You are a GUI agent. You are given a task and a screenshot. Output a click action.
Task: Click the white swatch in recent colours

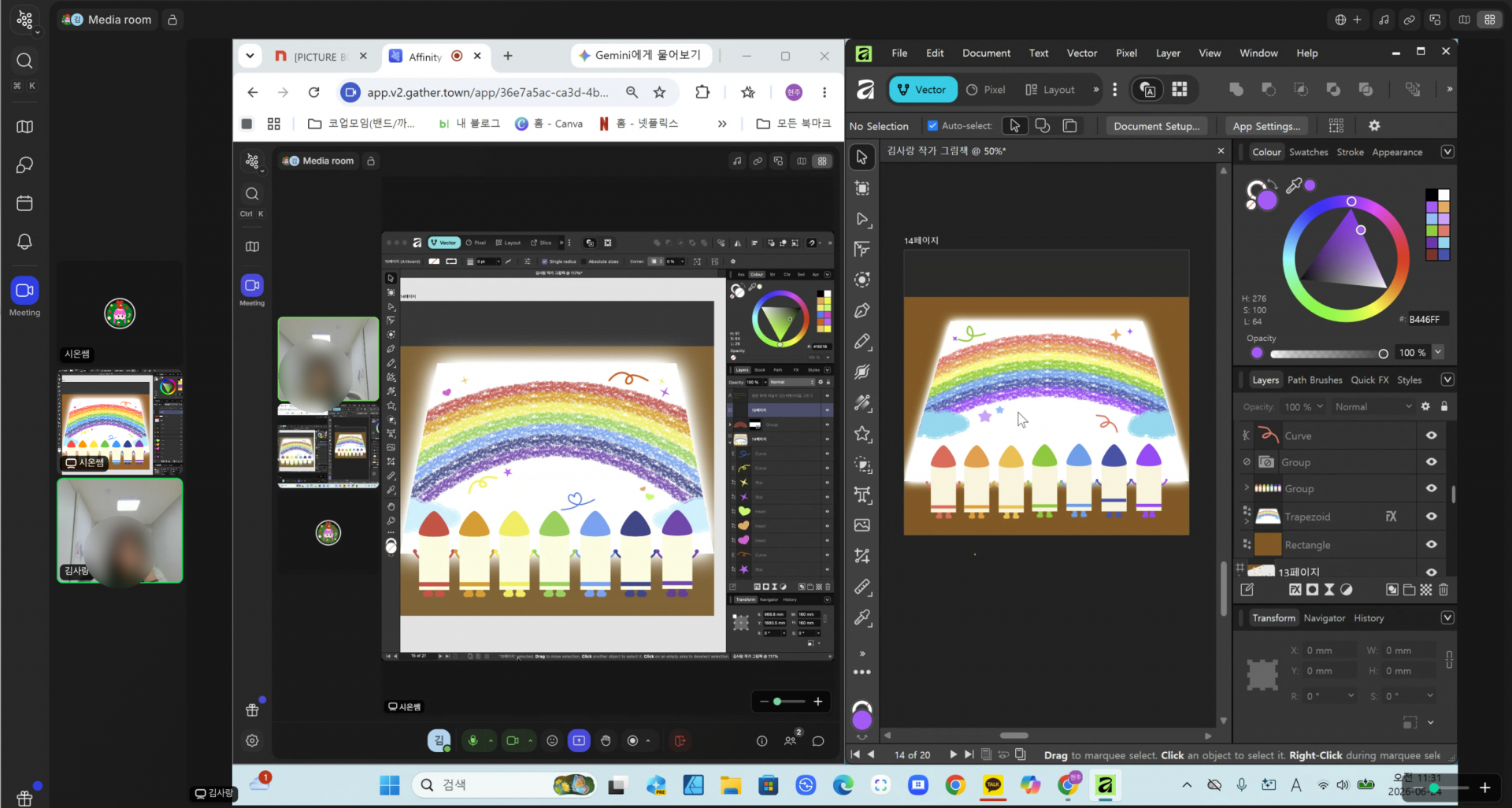pos(1443,195)
